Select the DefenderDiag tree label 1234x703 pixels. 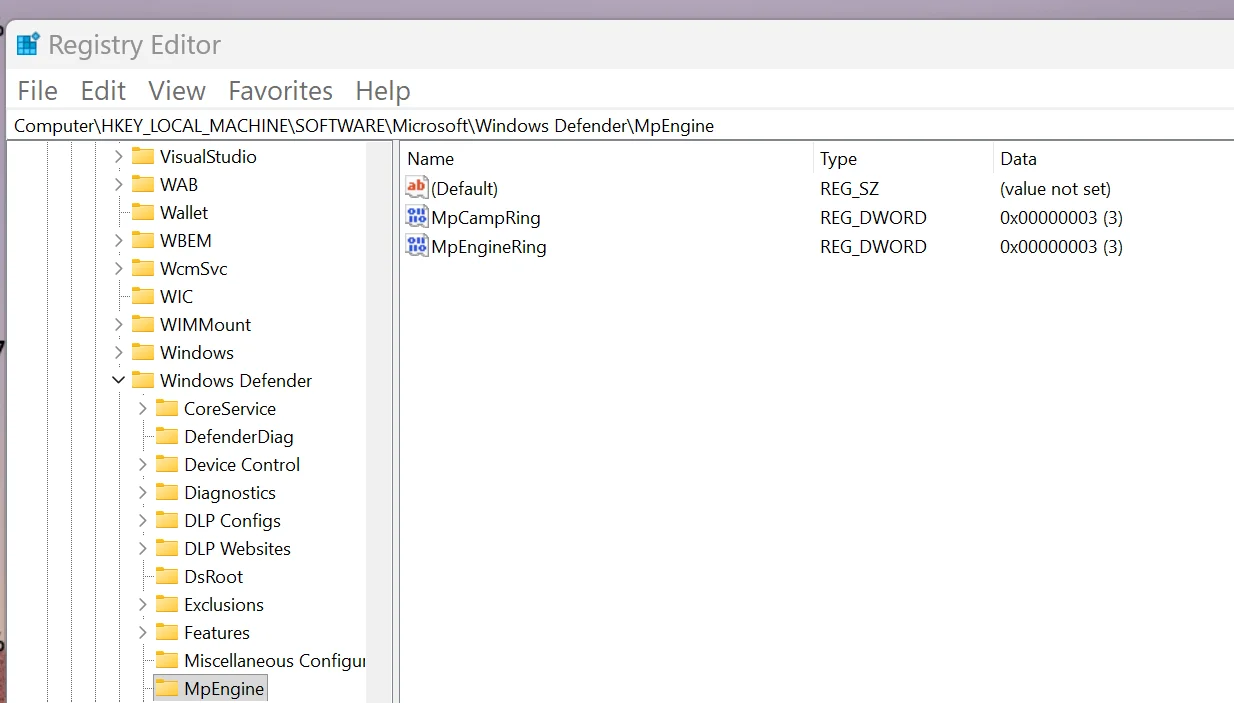click(x=239, y=436)
